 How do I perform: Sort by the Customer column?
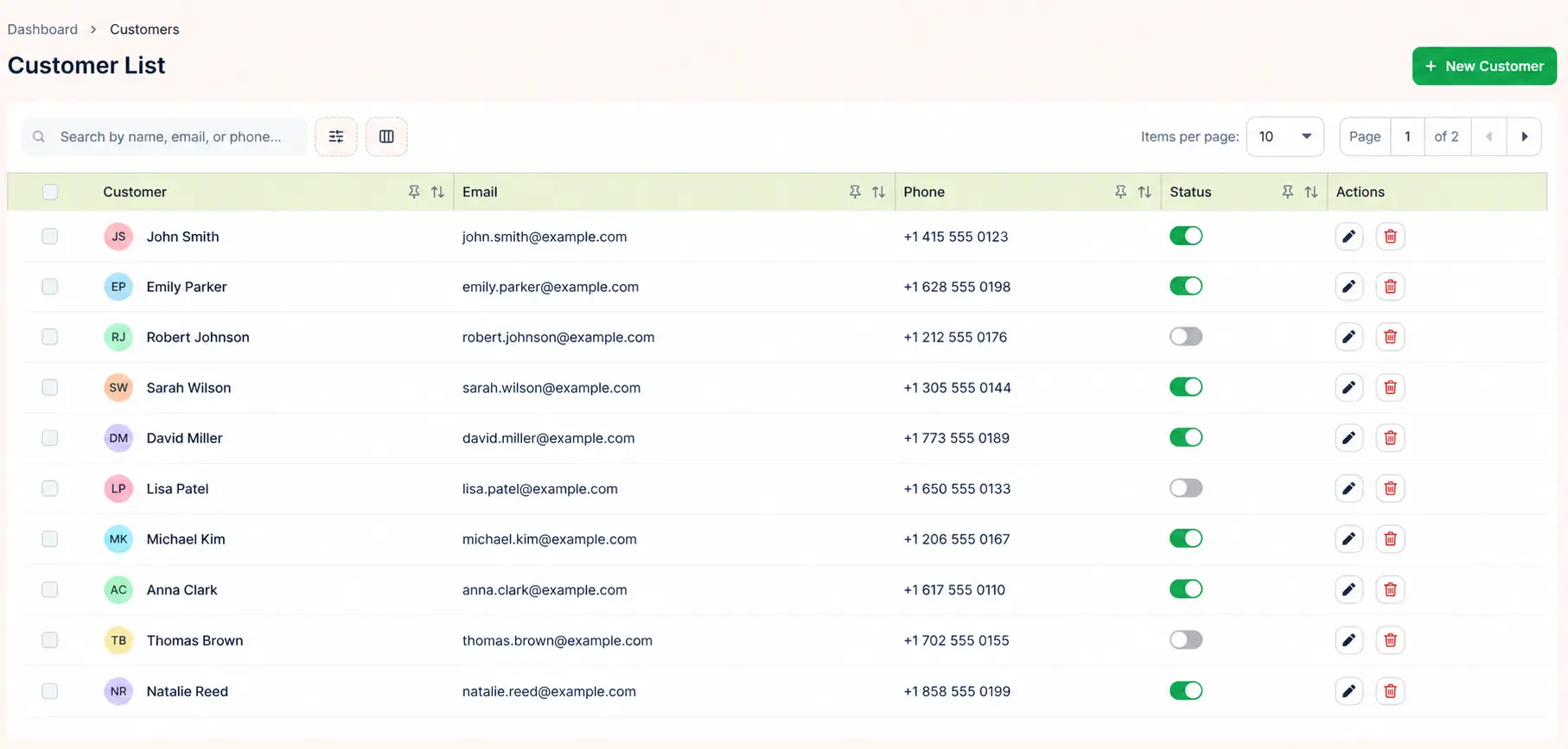tap(437, 192)
